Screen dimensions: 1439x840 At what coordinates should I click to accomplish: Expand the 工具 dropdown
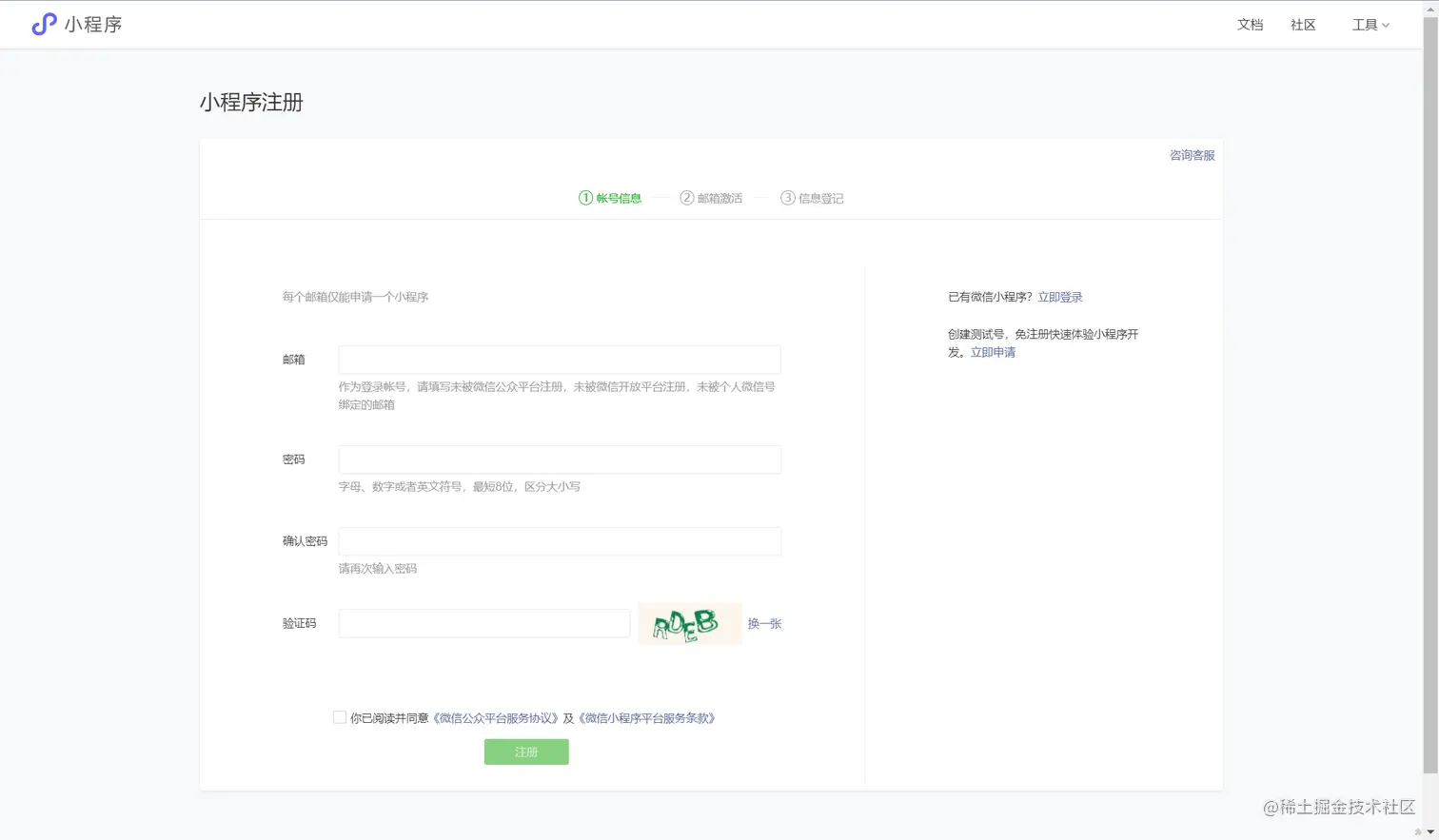tap(1370, 25)
